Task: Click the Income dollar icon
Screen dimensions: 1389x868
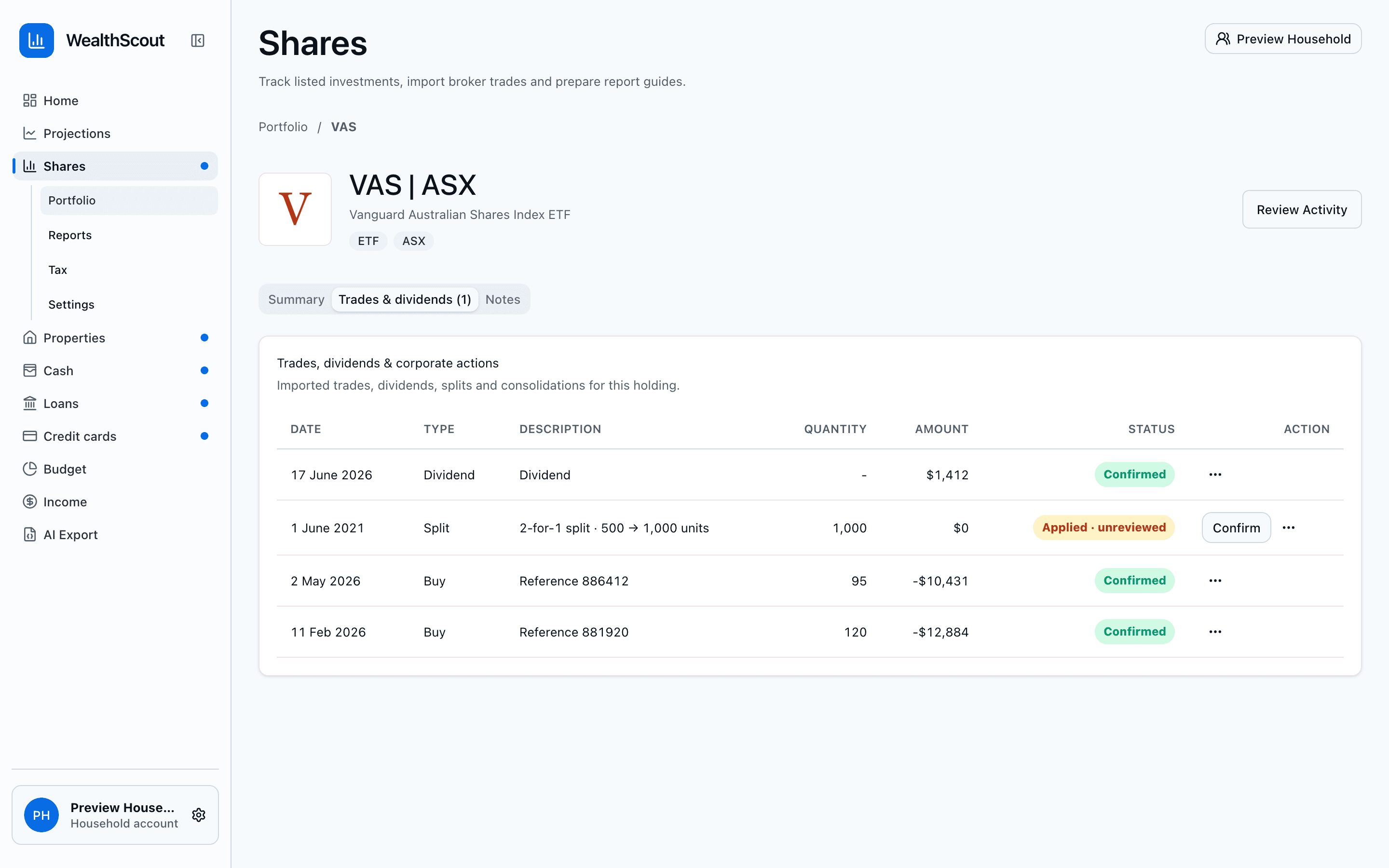Action: coord(30,501)
